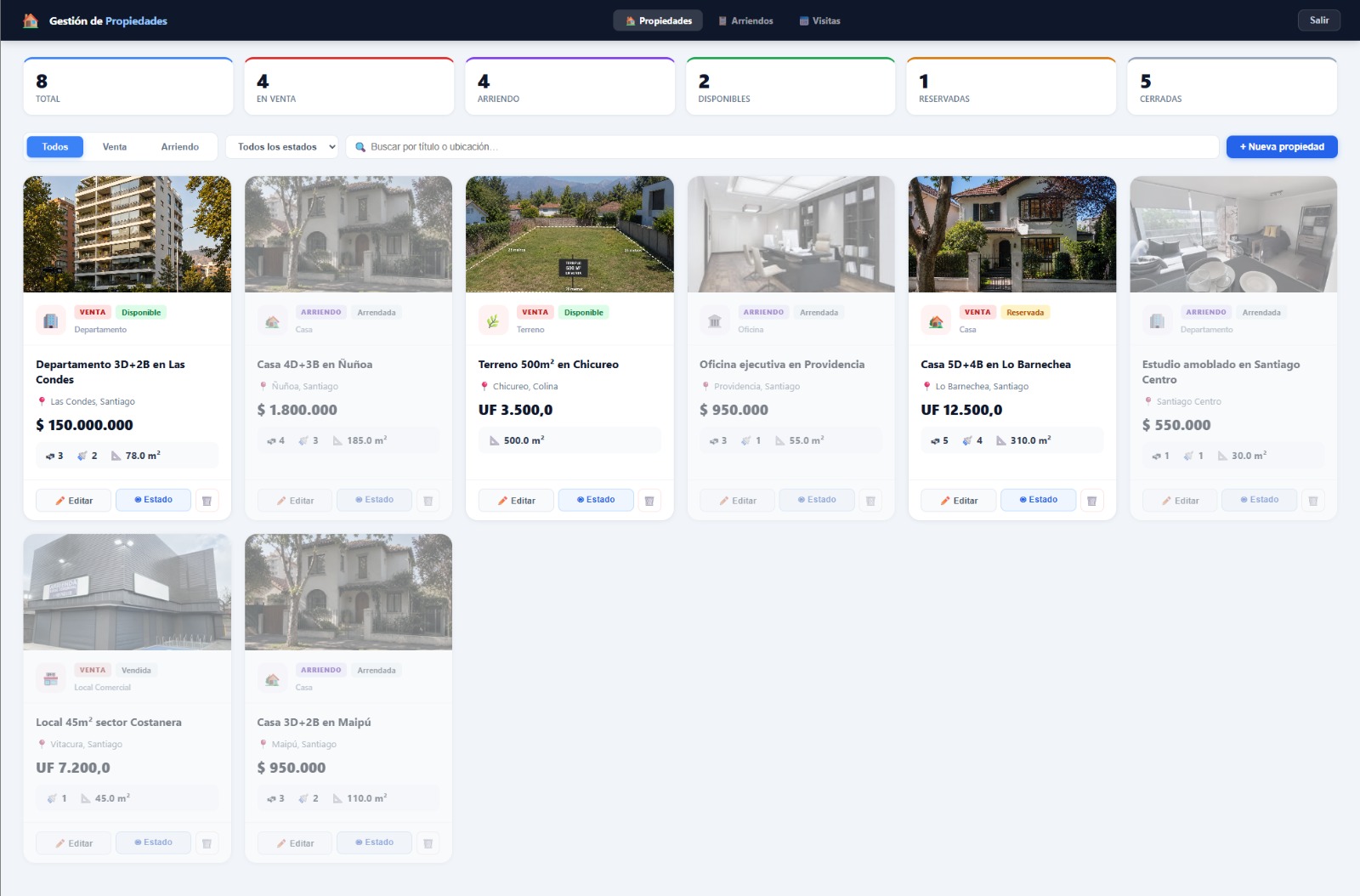
Task: Click trash icon on Local 45m² sector Costanera card
Action: 207,843
